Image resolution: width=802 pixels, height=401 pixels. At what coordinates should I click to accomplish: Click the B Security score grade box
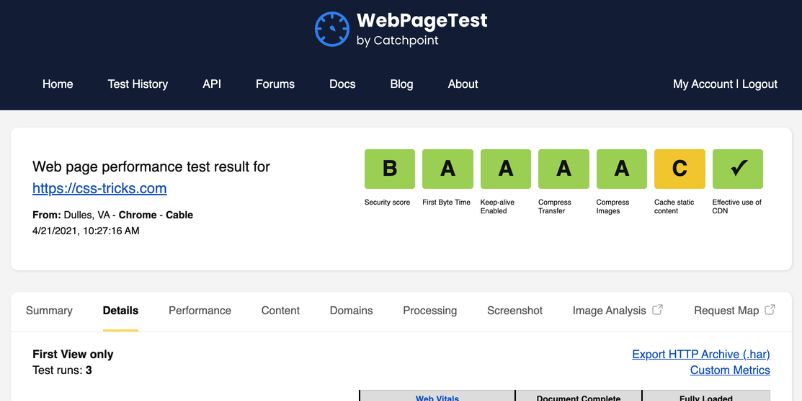click(390, 169)
